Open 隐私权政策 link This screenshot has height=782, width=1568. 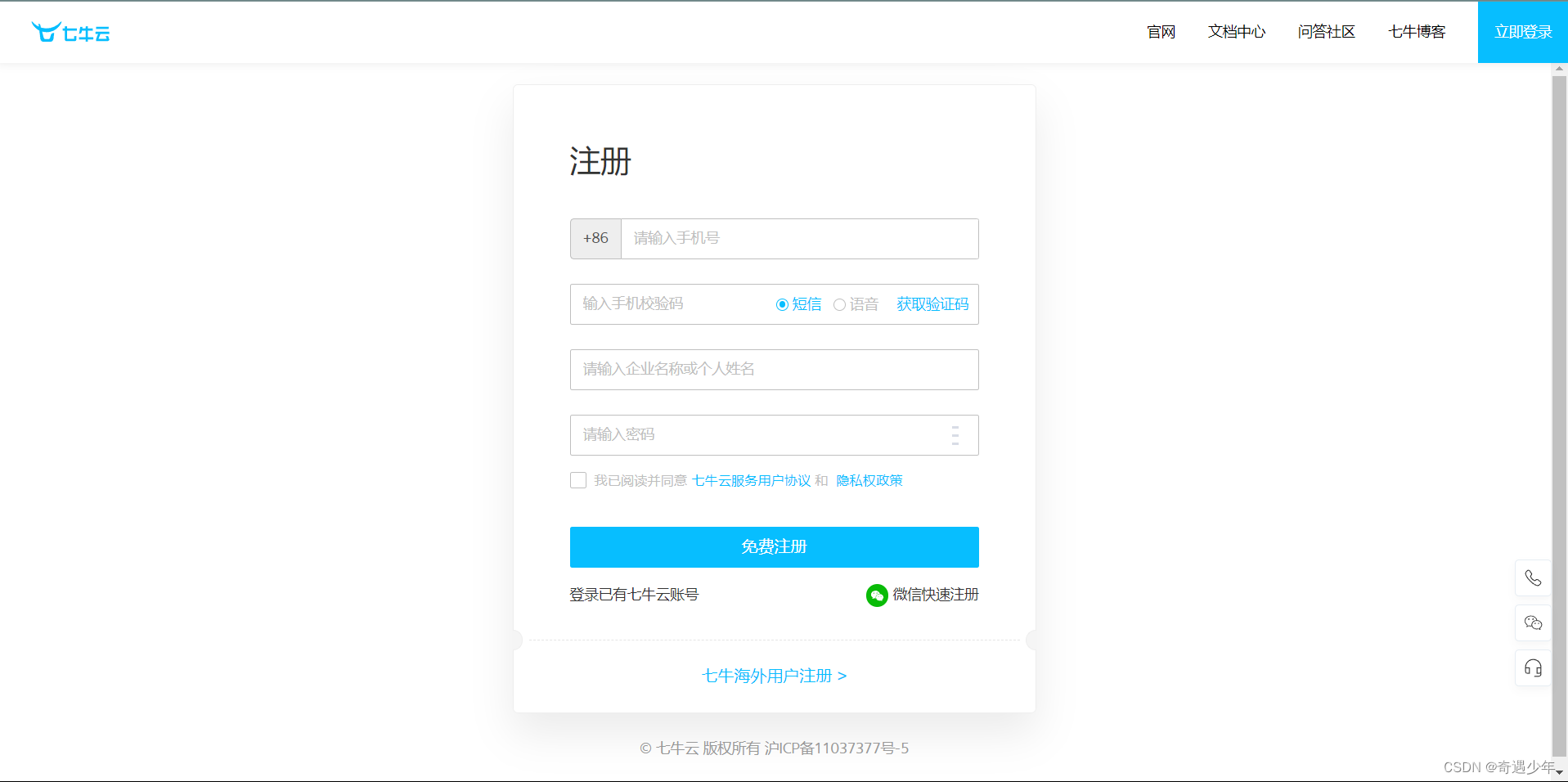click(x=869, y=481)
